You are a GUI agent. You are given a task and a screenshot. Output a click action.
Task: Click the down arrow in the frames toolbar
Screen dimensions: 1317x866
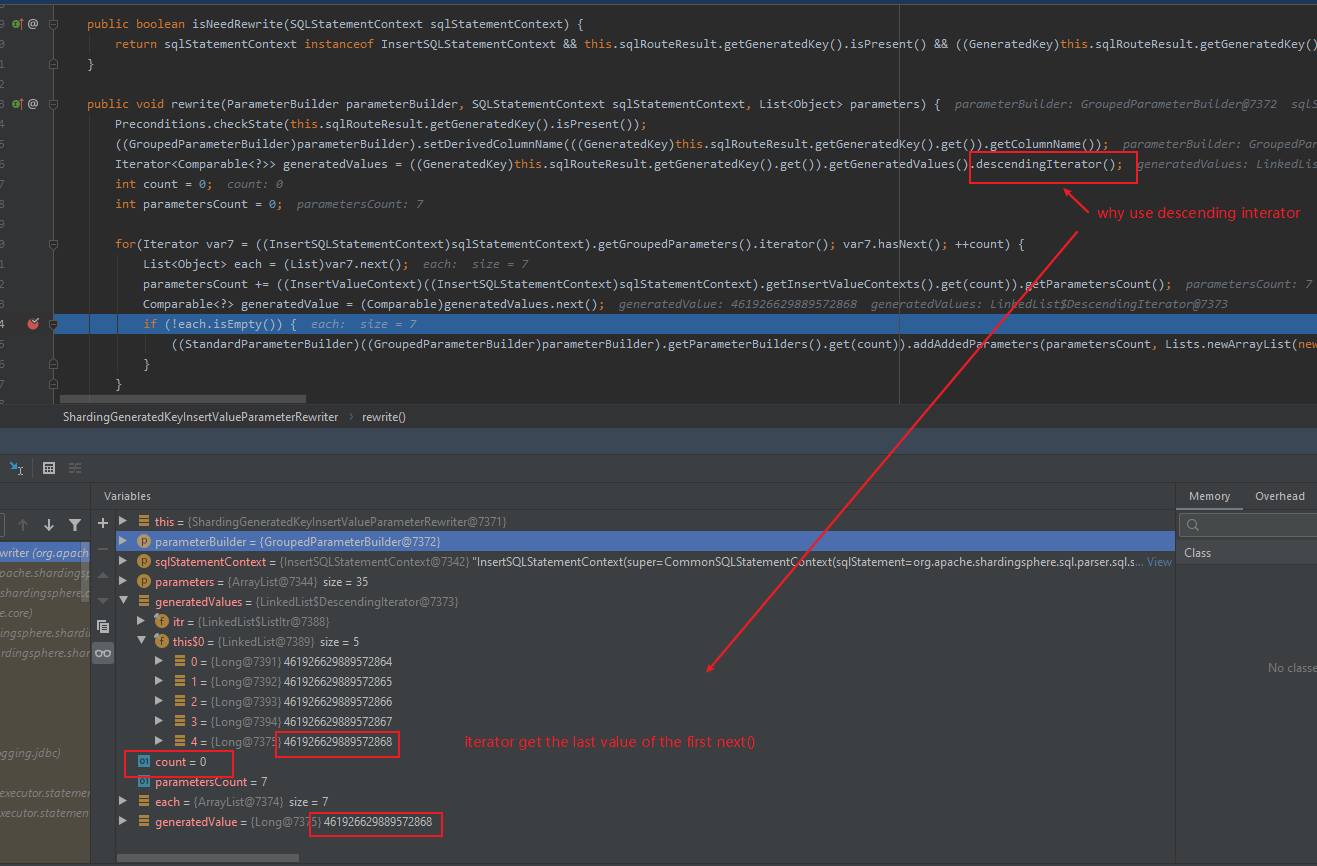[48, 524]
